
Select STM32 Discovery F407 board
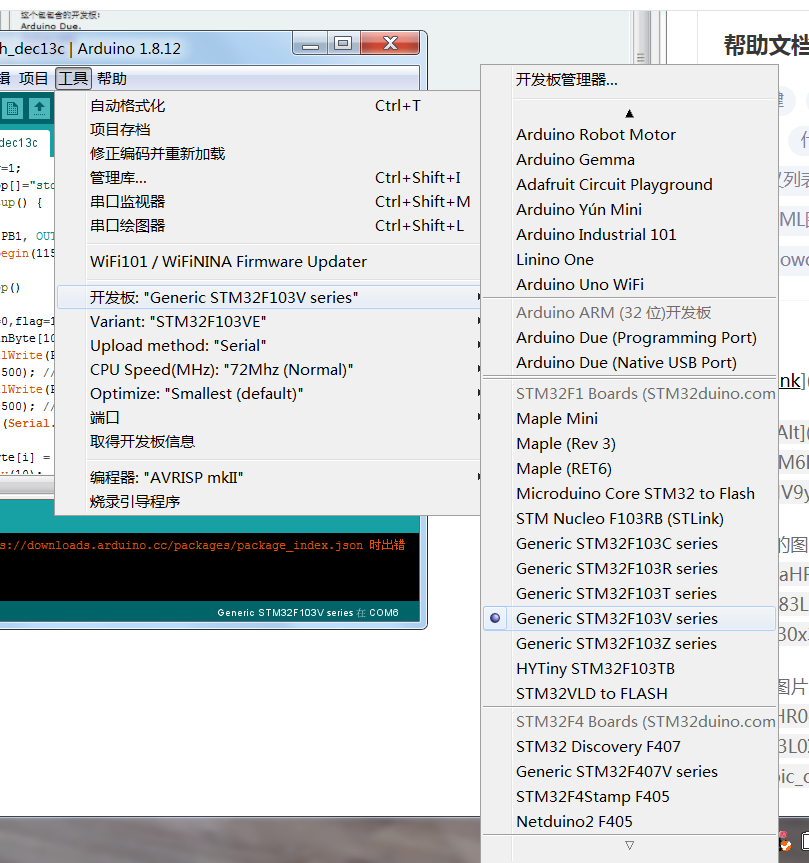(x=629, y=747)
